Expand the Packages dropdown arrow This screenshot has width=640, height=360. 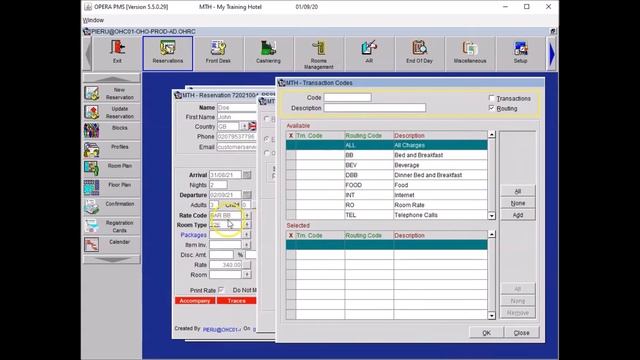(247, 235)
